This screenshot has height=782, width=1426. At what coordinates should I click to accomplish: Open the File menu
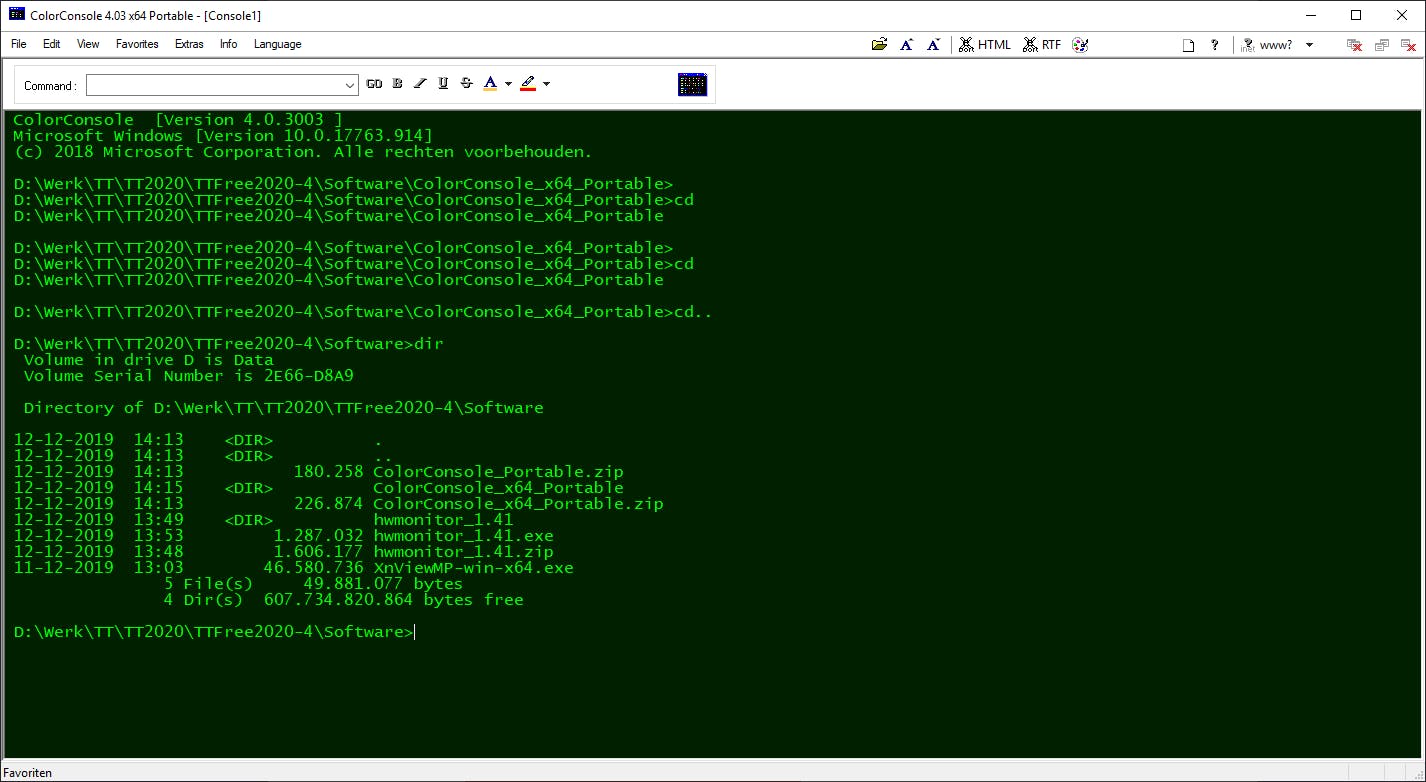pyautogui.click(x=19, y=44)
